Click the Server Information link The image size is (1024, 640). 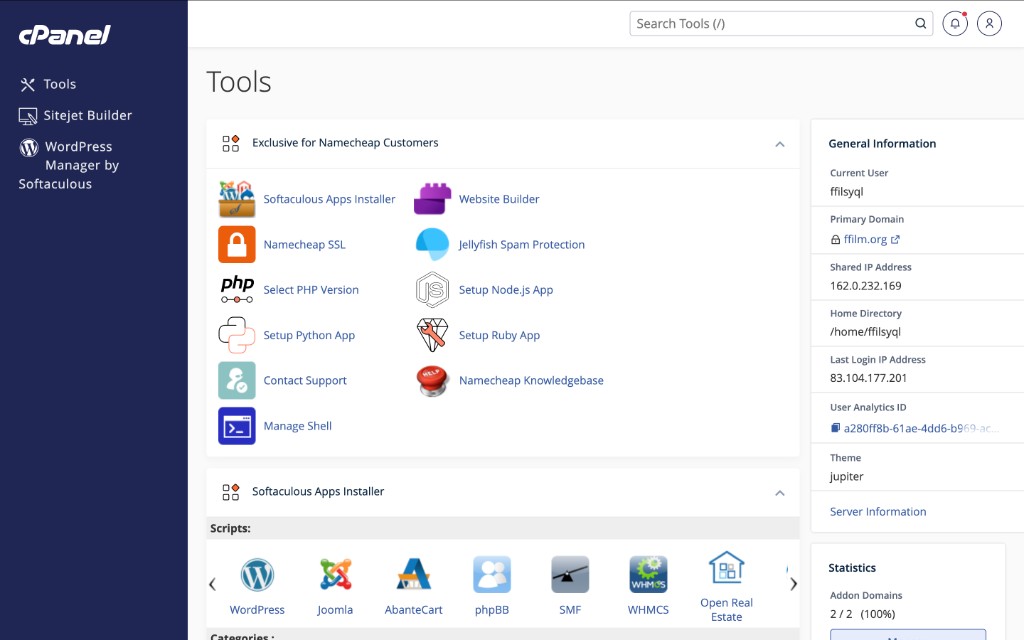pyautogui.click(x=878, y=512)
